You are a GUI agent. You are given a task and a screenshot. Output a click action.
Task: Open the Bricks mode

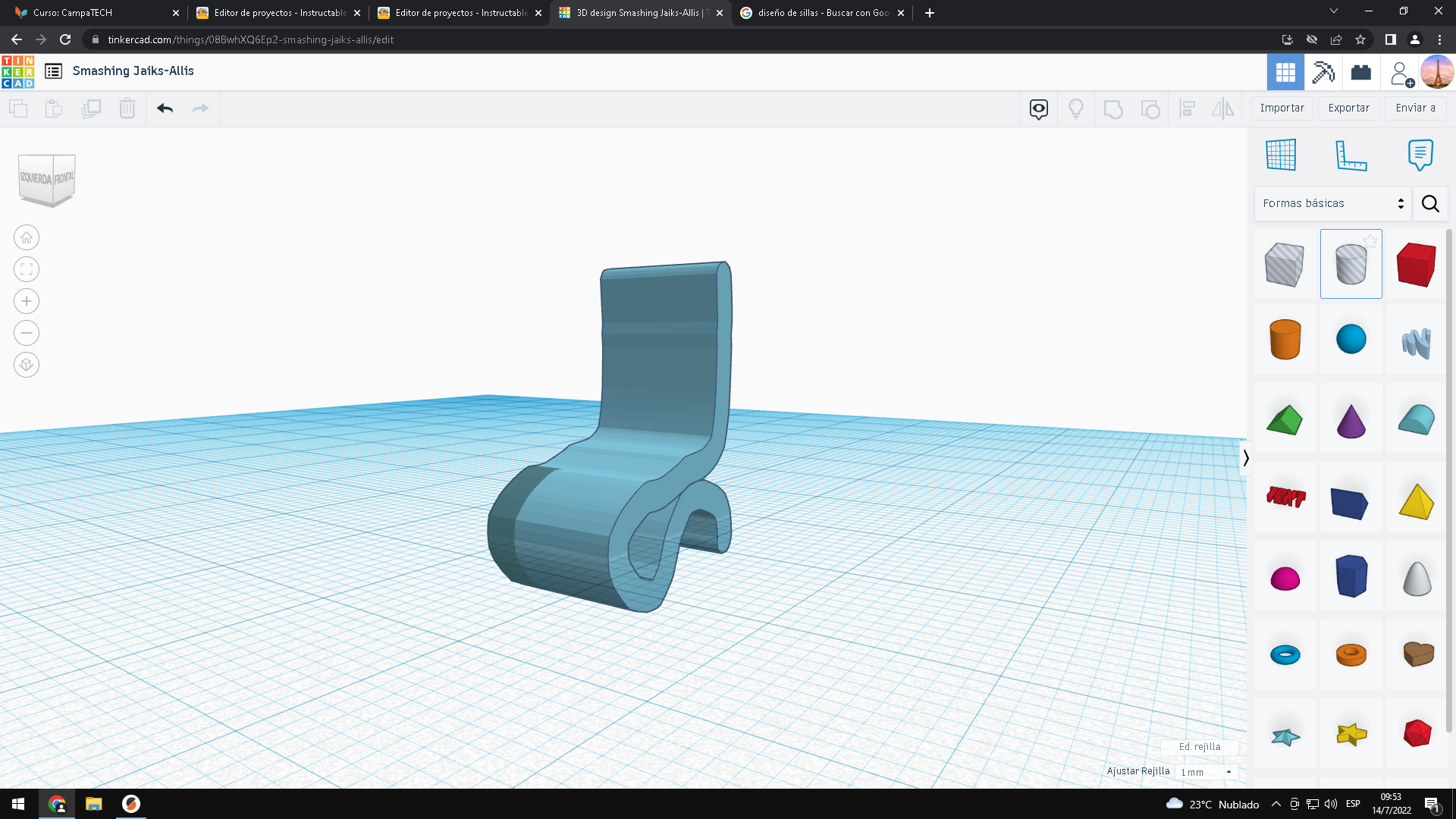pos(1361,72)
